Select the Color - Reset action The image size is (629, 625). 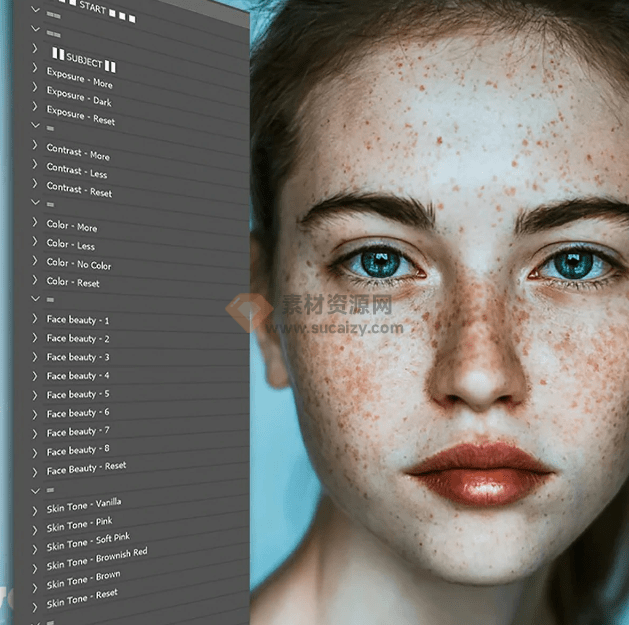pyautogui.click(x=73, y=282)
